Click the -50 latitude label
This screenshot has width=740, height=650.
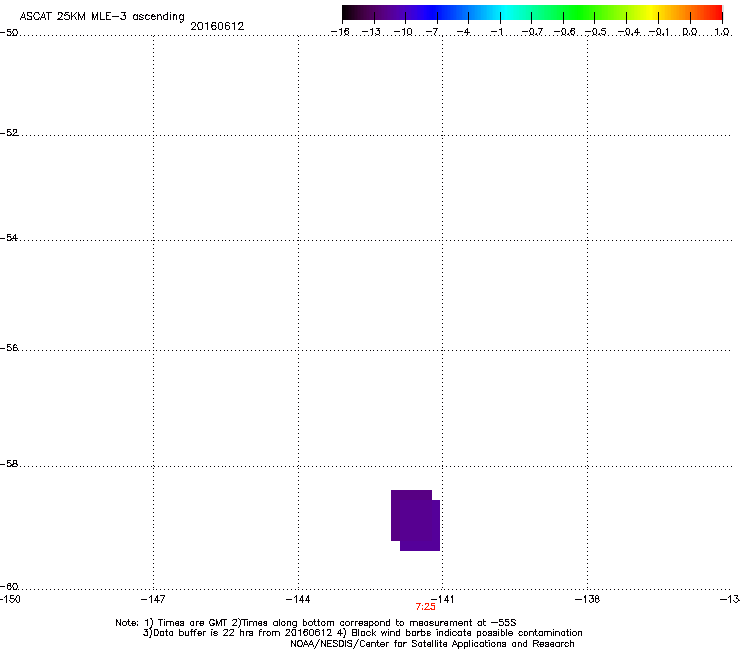coord(9,33)
